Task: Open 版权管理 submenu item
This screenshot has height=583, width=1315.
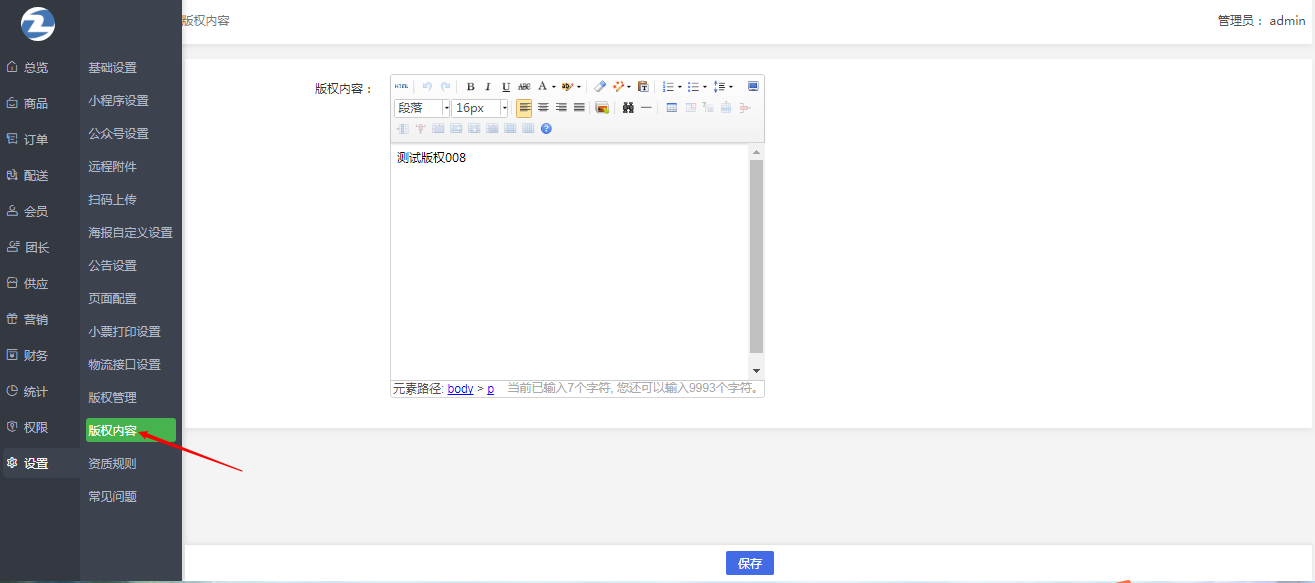Action: 112,398
